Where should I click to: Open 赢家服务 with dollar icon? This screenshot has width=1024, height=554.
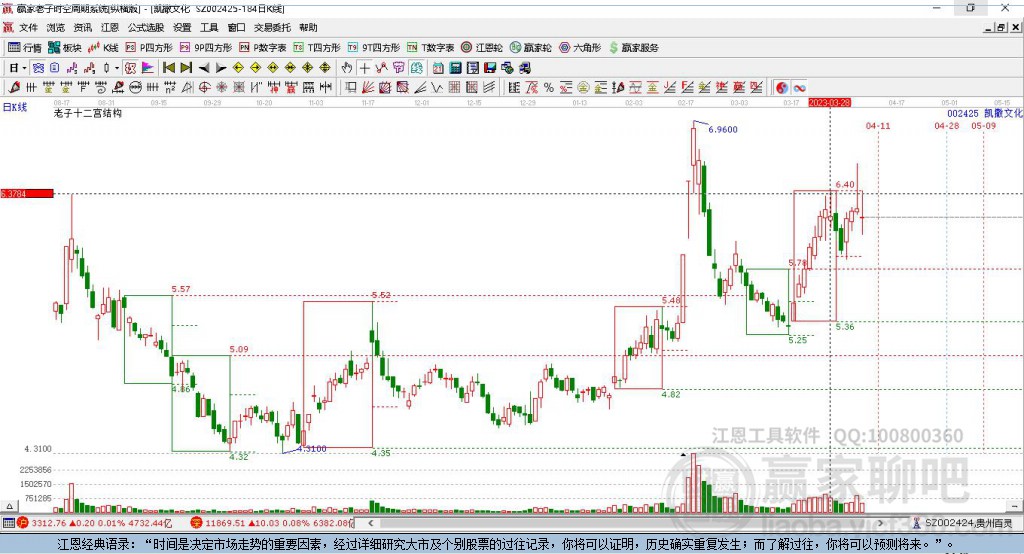tap(634, 48)
